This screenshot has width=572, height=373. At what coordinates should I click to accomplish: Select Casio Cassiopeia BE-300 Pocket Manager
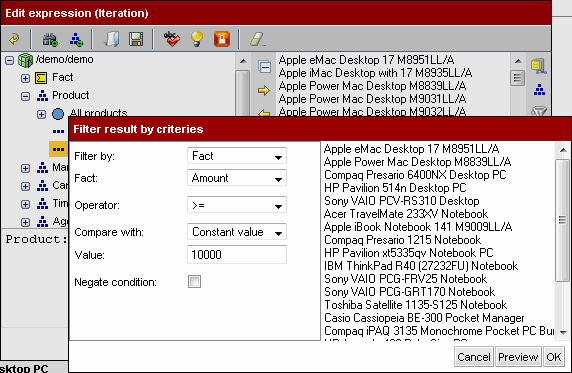(x=424, y=318)
